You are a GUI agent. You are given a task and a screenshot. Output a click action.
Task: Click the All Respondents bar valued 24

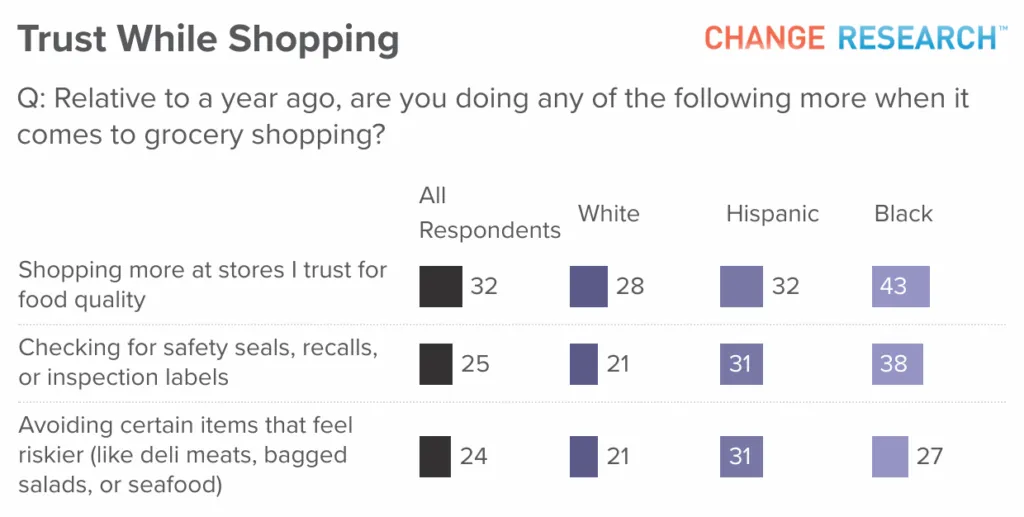click(x=435, y=456)
